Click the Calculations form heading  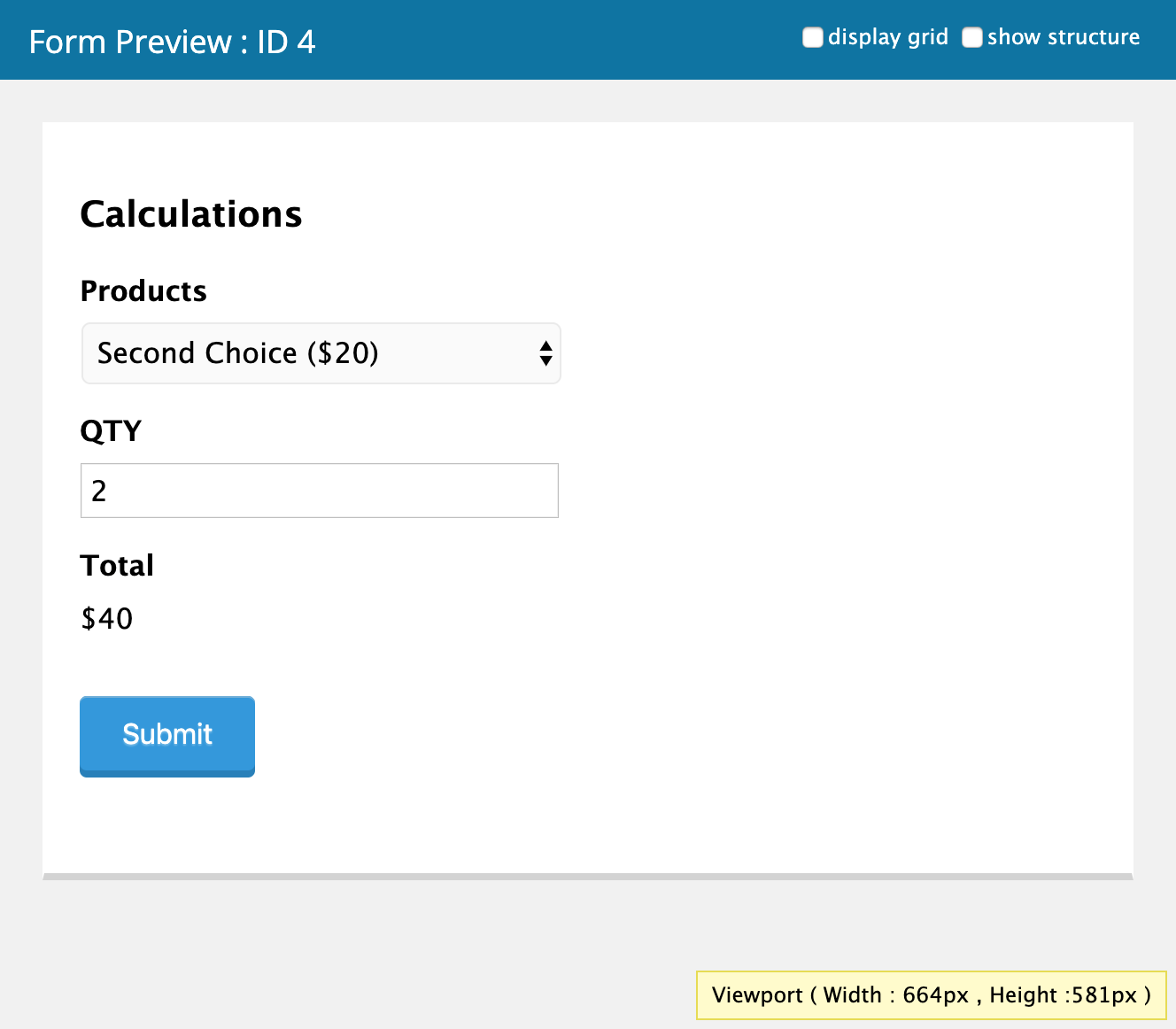click(191, 214)
